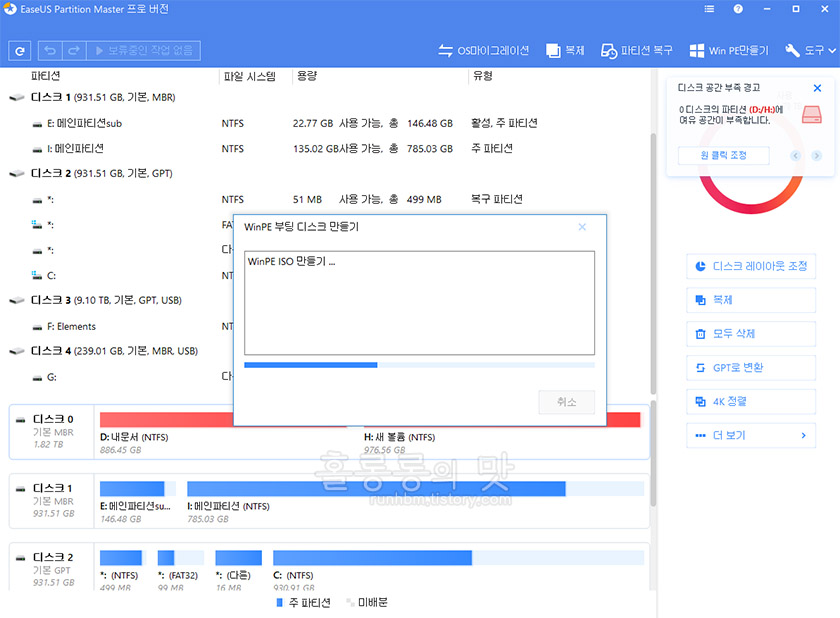
Task: Click 4K 정렬 button
Action: pos(751,401)
